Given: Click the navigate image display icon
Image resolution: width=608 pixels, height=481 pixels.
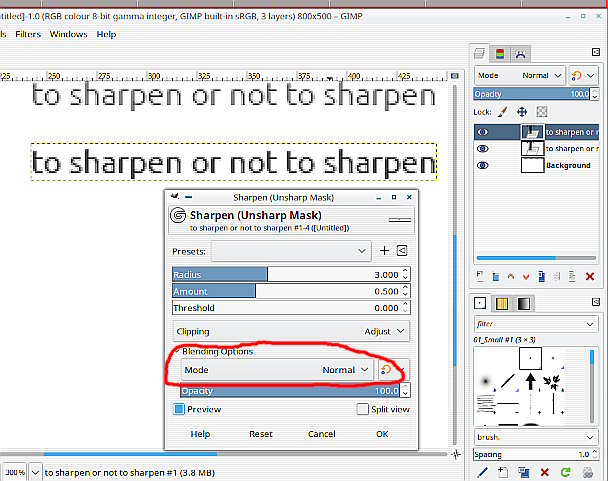Looking at the screenshot, I should pyautogui.click(x=456, y=454).
